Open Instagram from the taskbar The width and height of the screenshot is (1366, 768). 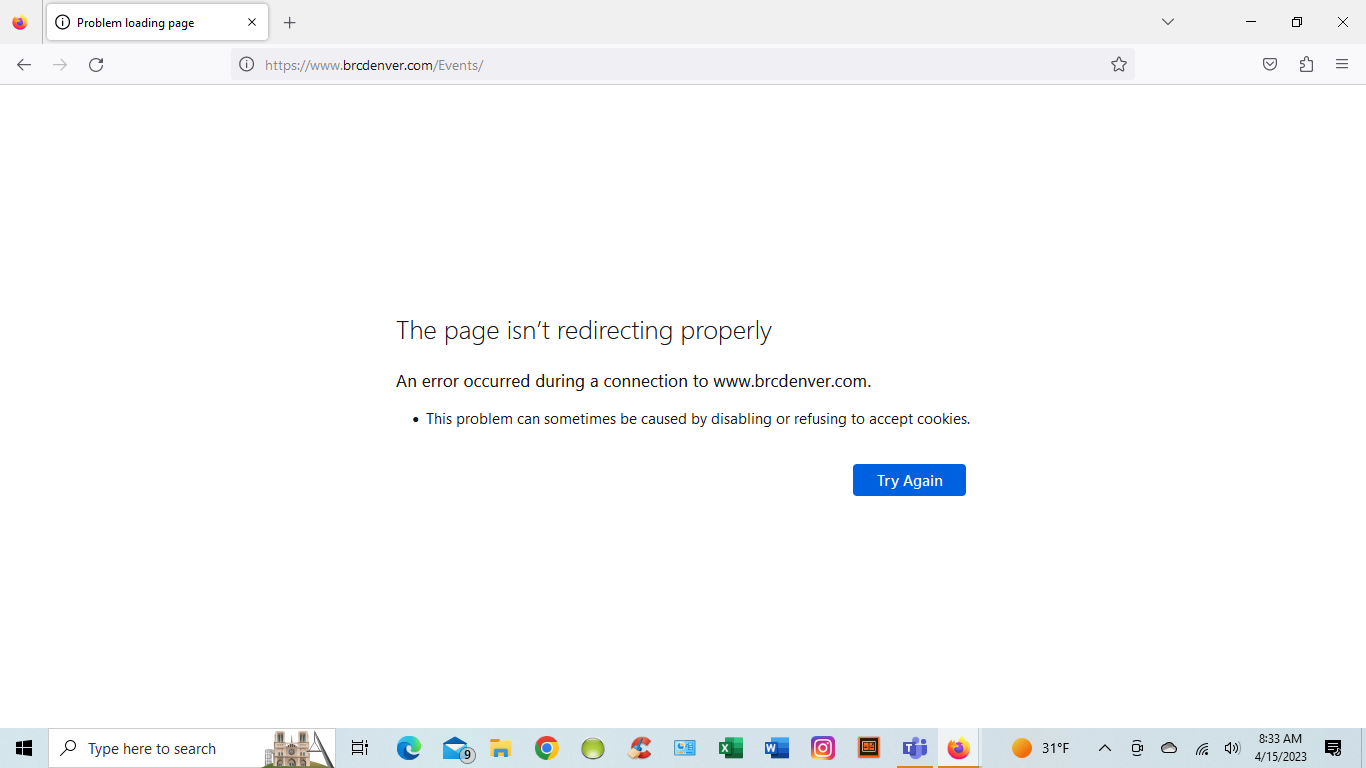tap(823, 748)
